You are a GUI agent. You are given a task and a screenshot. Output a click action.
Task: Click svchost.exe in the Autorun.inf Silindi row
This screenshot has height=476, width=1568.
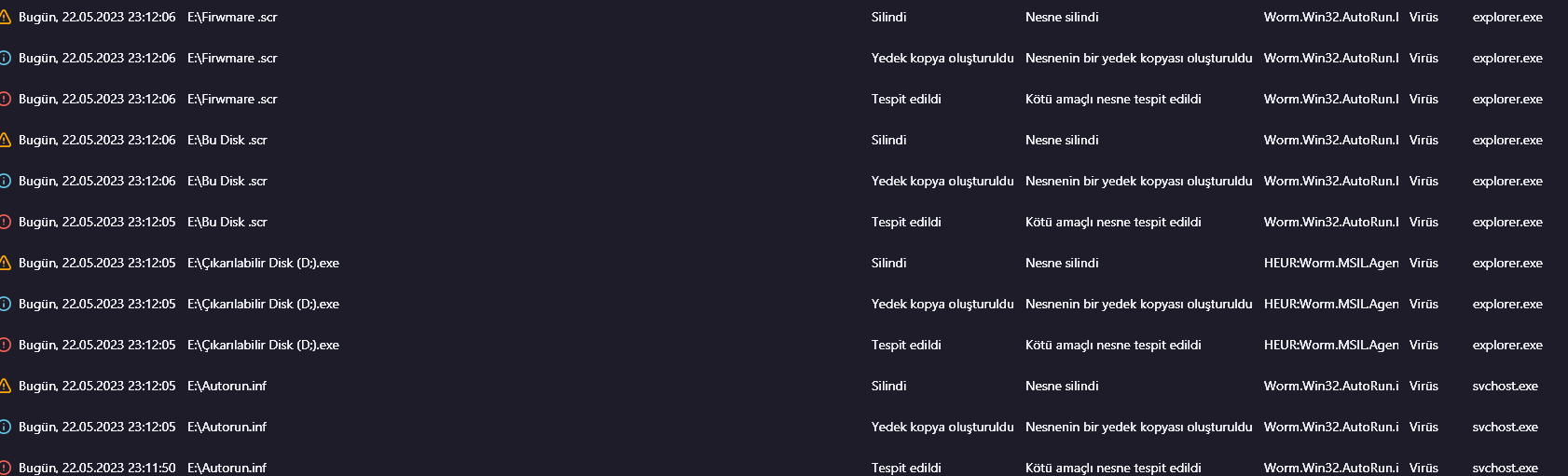1505,386
